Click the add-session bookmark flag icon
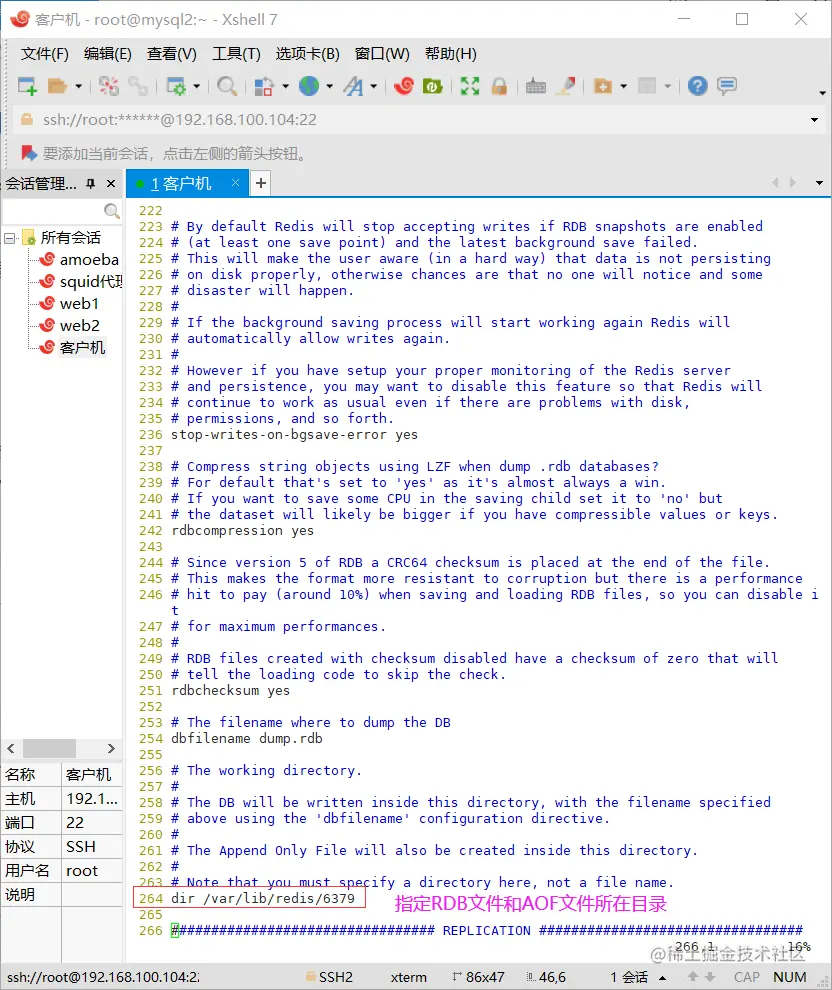832x990 pixels. [x=28, y=153]
